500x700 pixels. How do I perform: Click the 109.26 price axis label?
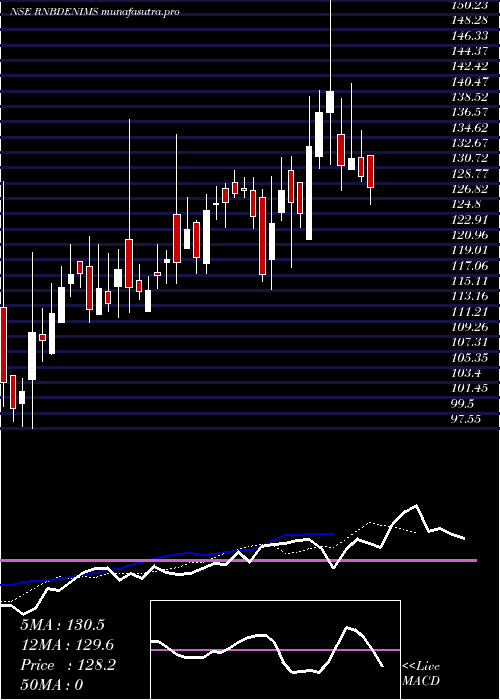click(x=471, y=326)
